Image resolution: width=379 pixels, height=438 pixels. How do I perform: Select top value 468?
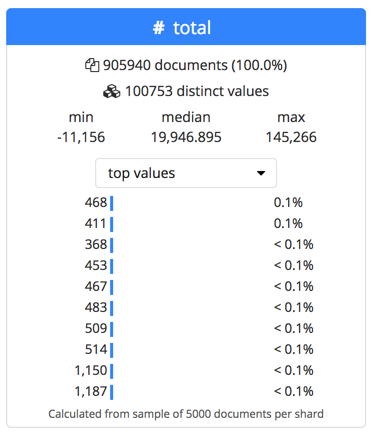point(96,203)
